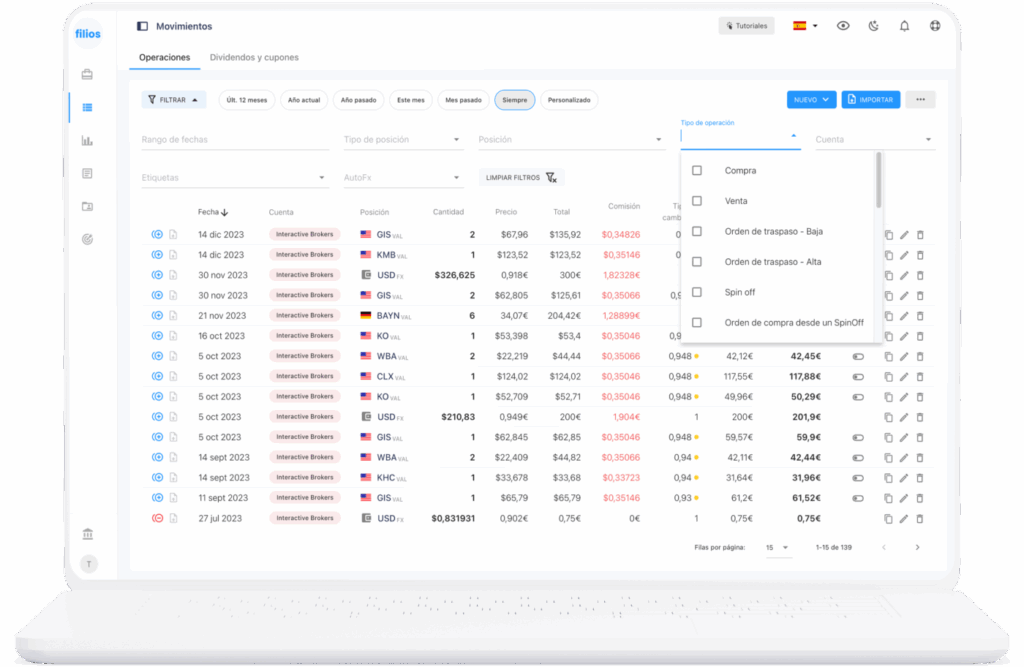The height and width of the screenshot is (667, 1024).
Task: Check the Venta option
Action: (x=697, y=201)
